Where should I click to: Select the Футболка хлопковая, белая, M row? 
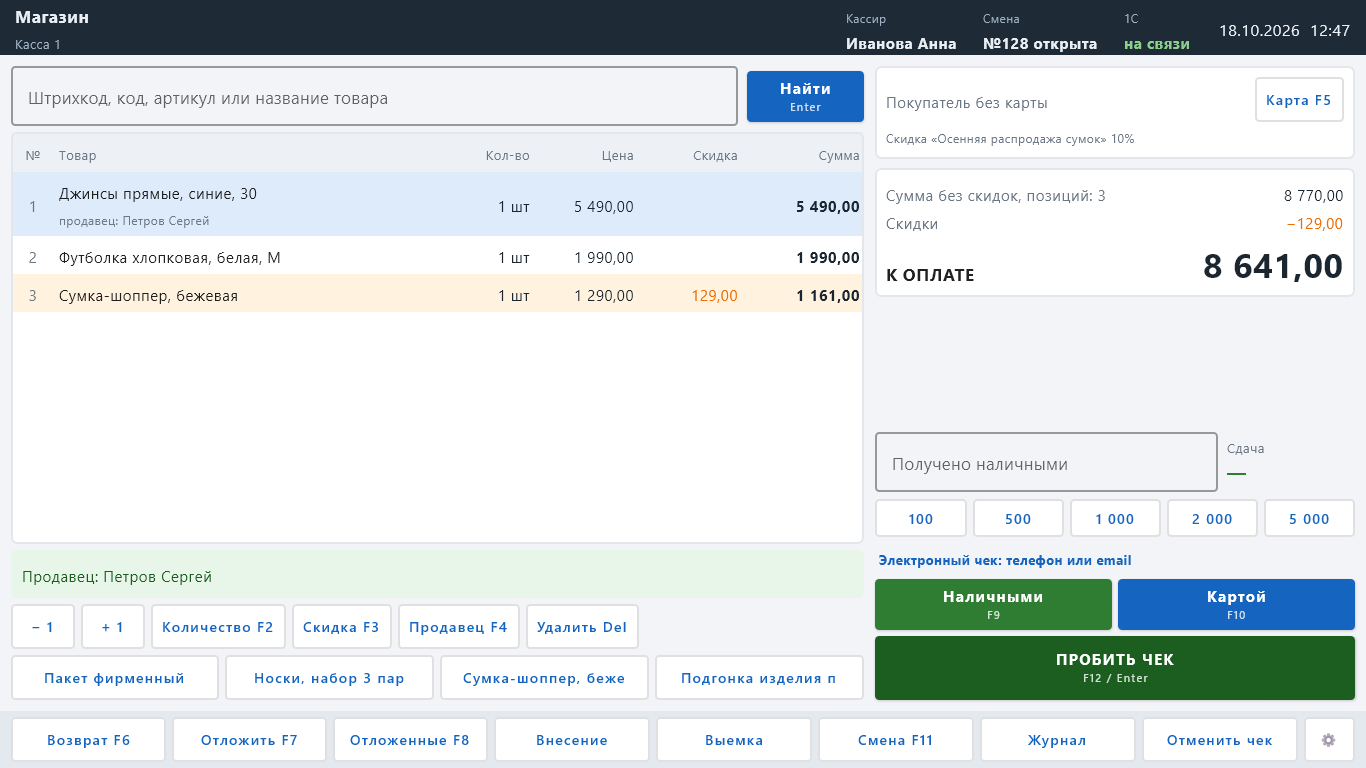coord(437,257)
